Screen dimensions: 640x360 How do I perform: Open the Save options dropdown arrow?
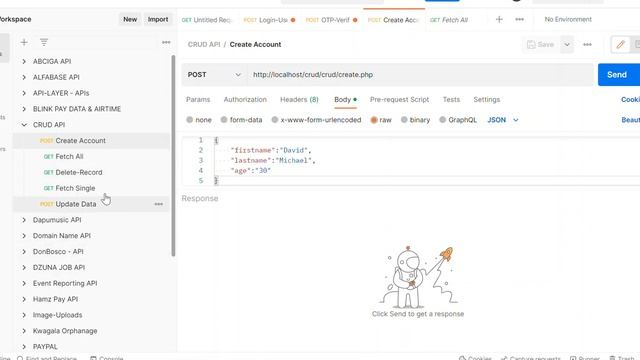coord(567,44)
